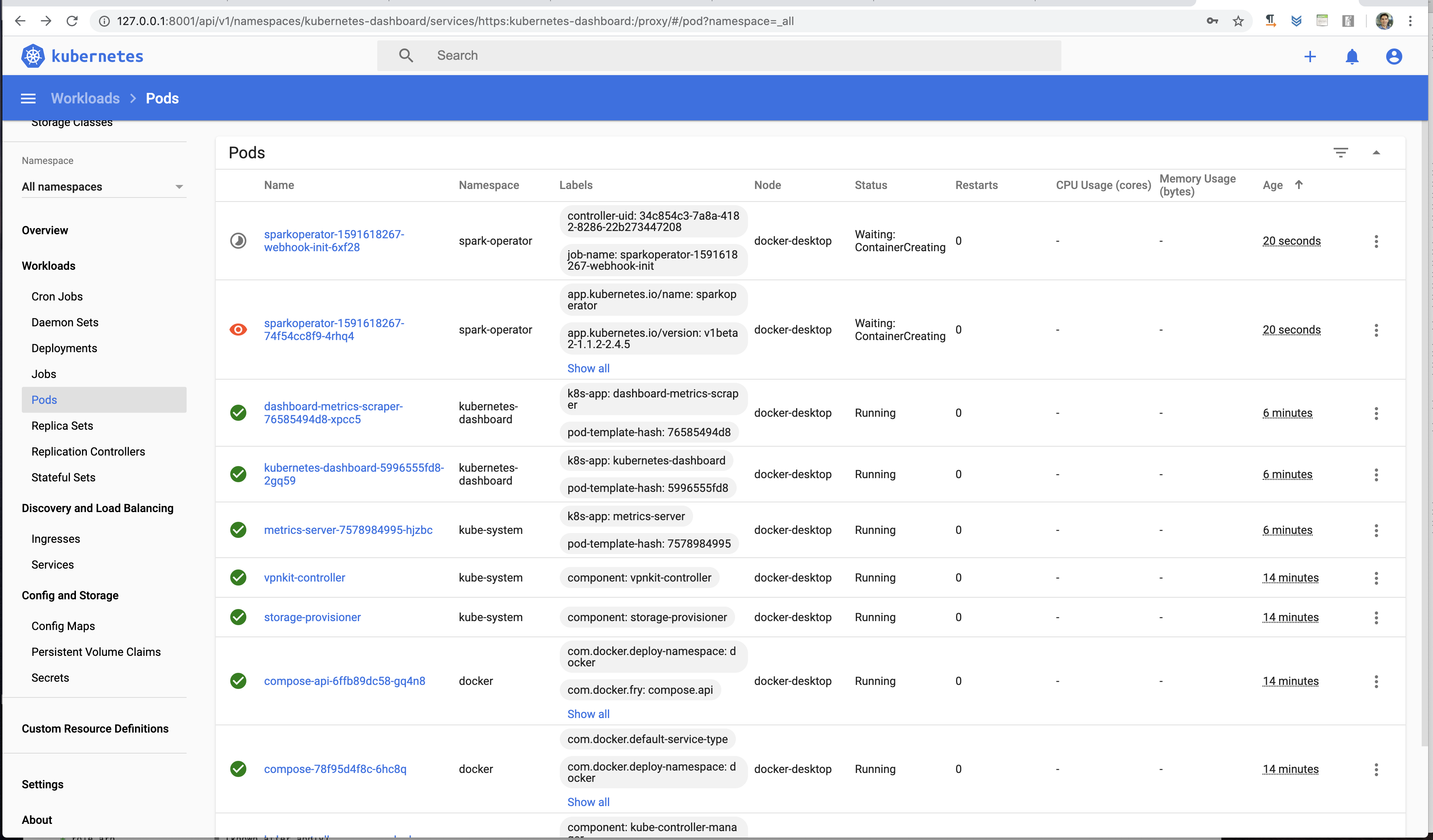Open actions menu for metrics-server pod

1376,530
